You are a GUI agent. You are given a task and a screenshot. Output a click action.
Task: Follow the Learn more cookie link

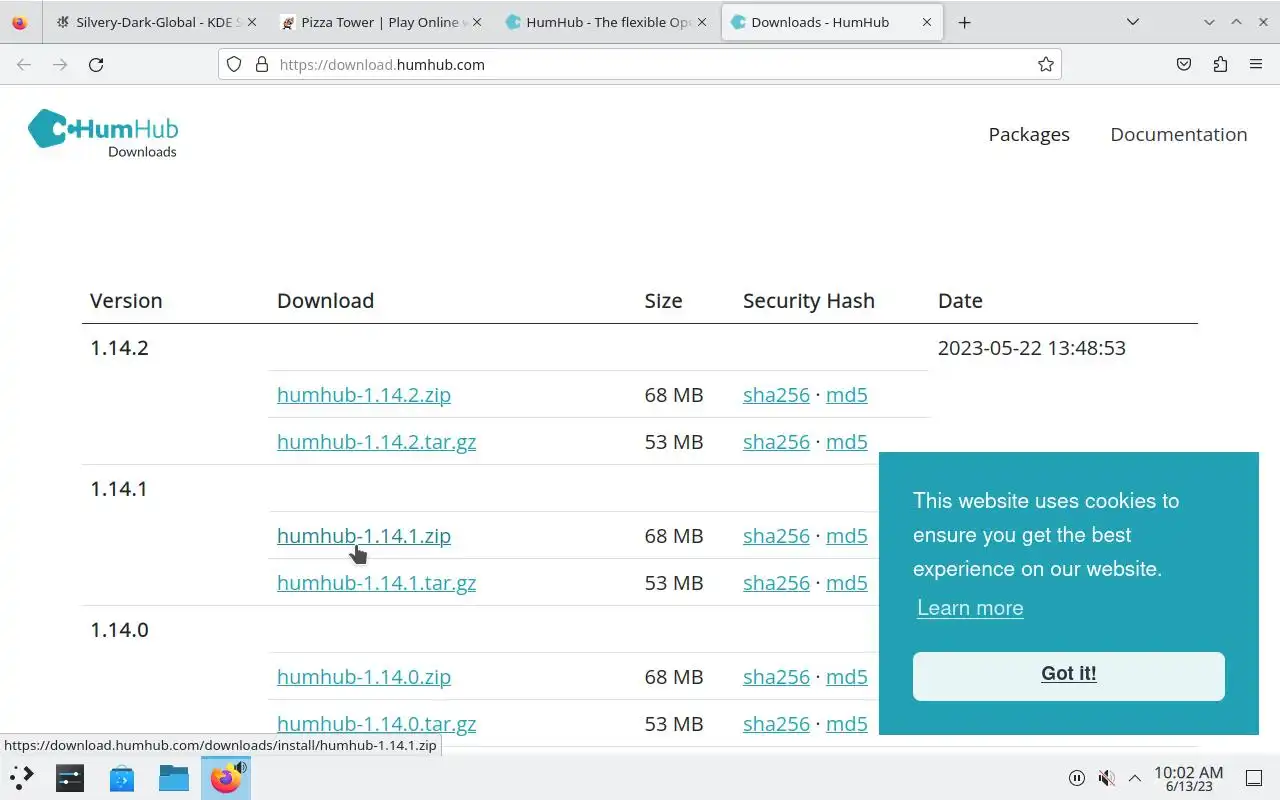(x=970, y=608)
